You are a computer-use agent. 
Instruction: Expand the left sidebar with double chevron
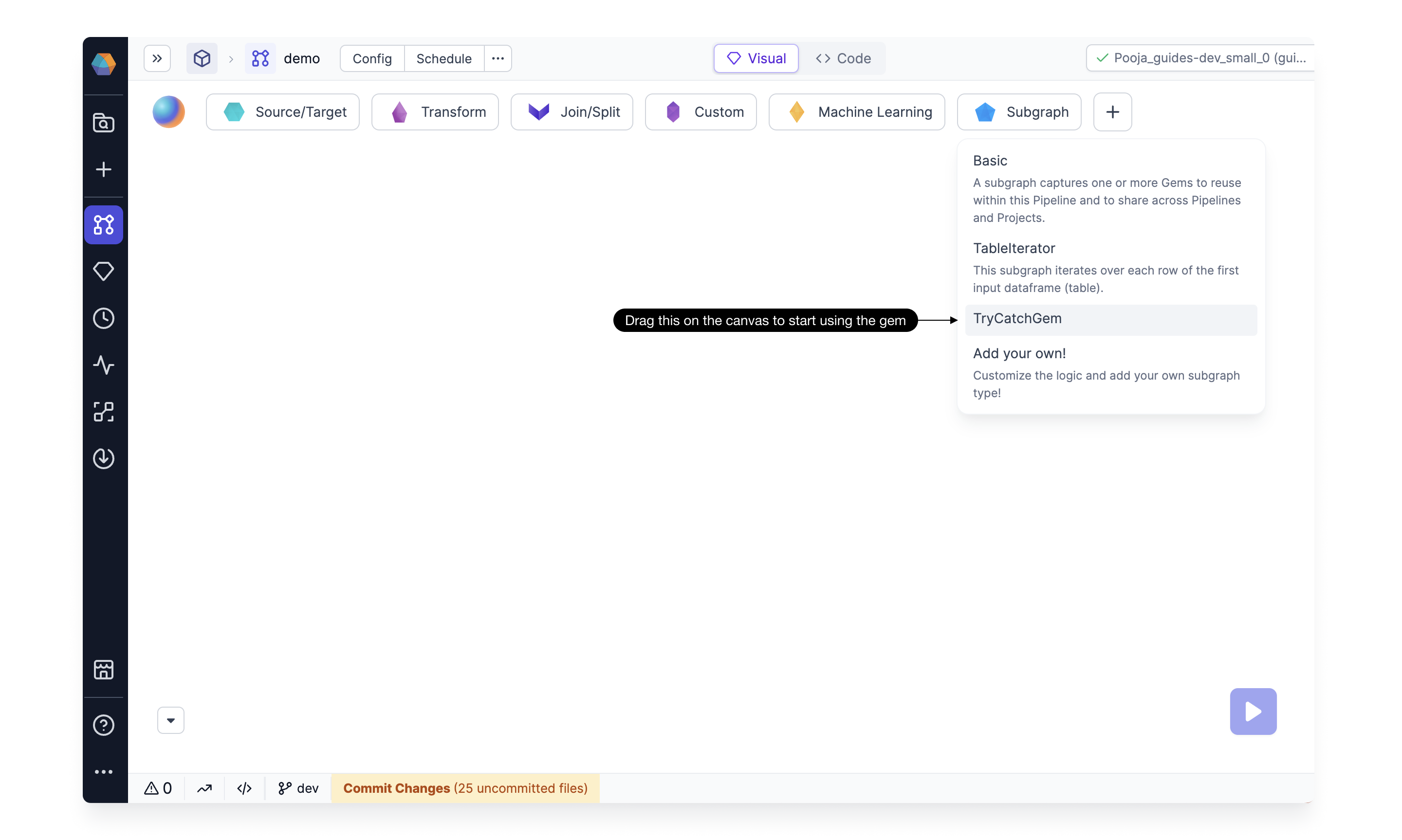point(157,58)
